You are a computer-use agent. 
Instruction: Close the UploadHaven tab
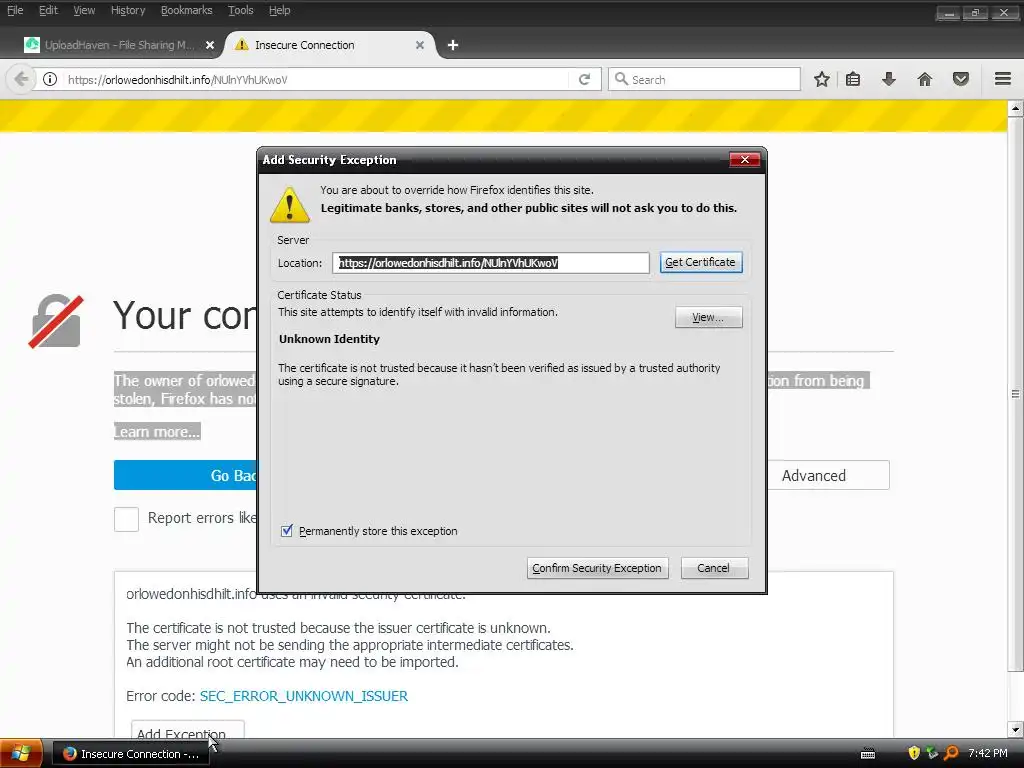(210, 45)
